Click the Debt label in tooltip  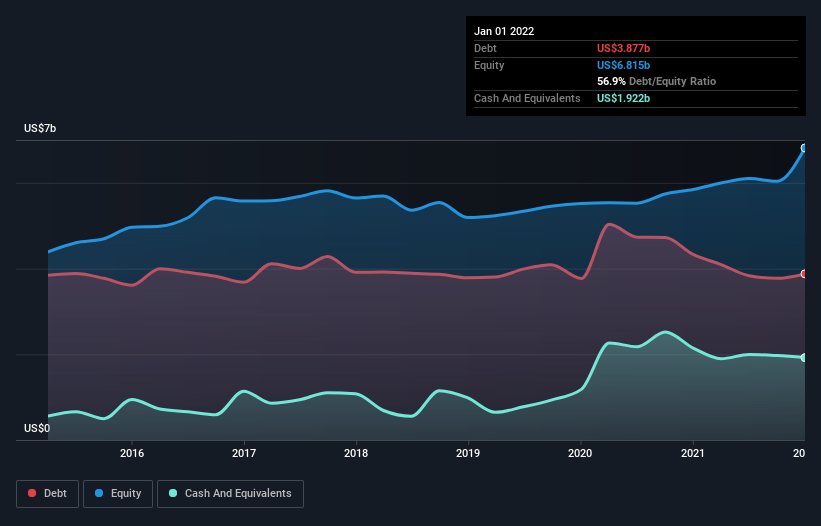pyautogui.click(x=485, y=48)
